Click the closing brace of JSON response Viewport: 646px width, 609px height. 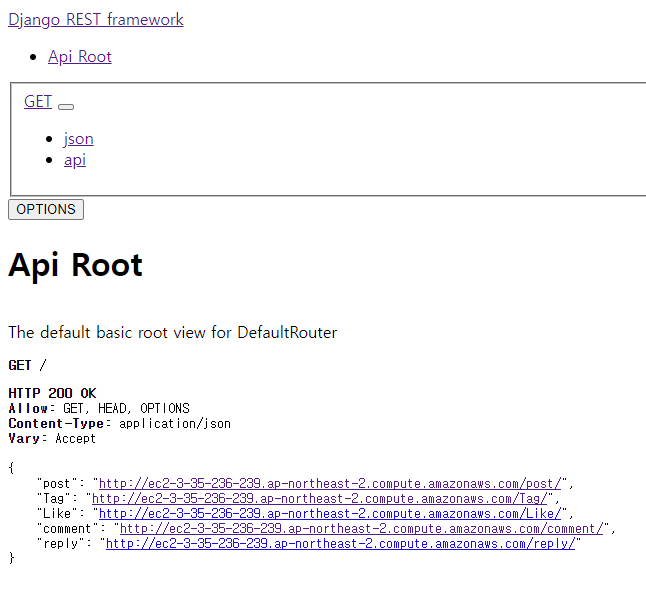point(12,558)
